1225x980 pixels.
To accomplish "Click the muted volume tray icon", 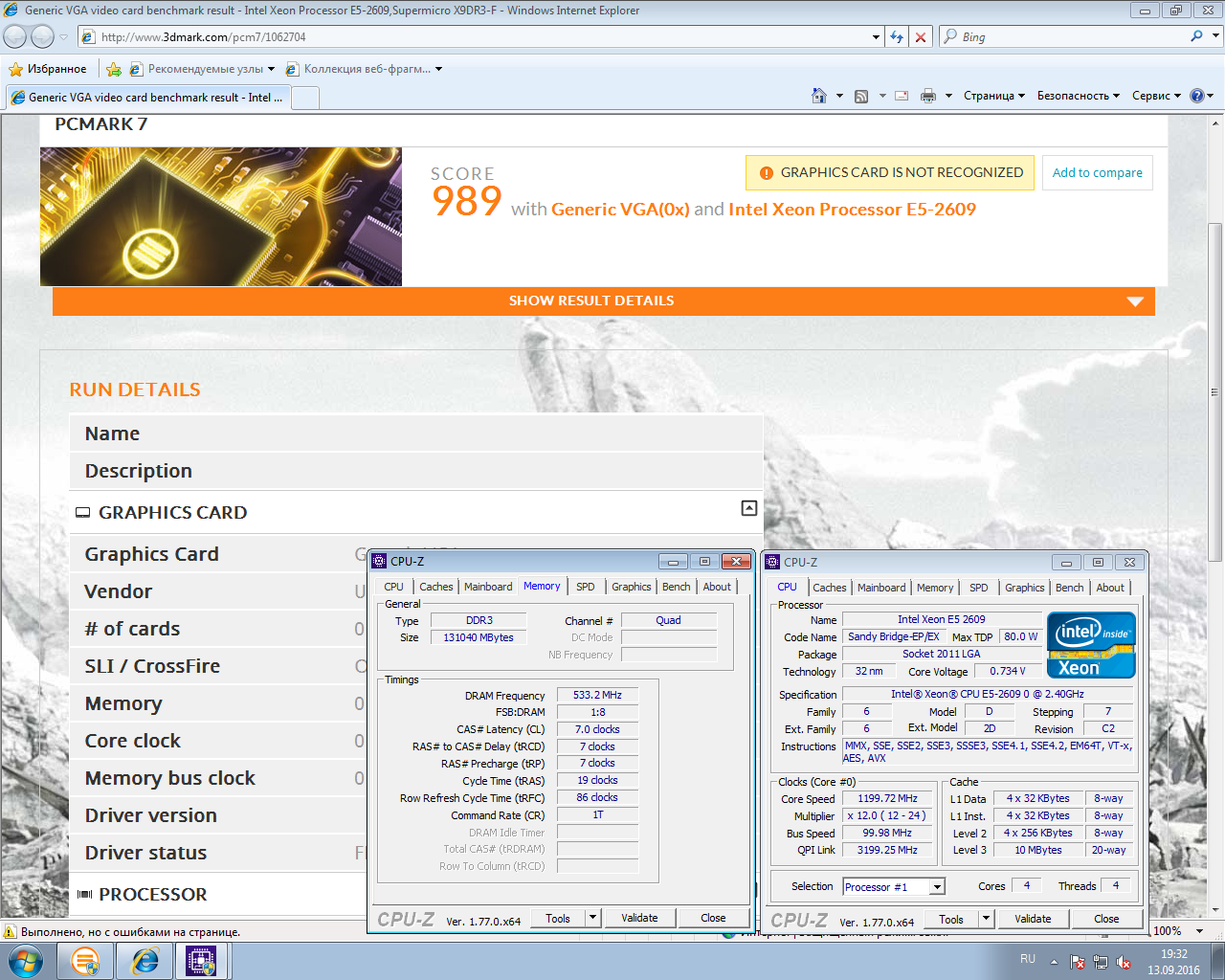I will (x=1124, y=962).
